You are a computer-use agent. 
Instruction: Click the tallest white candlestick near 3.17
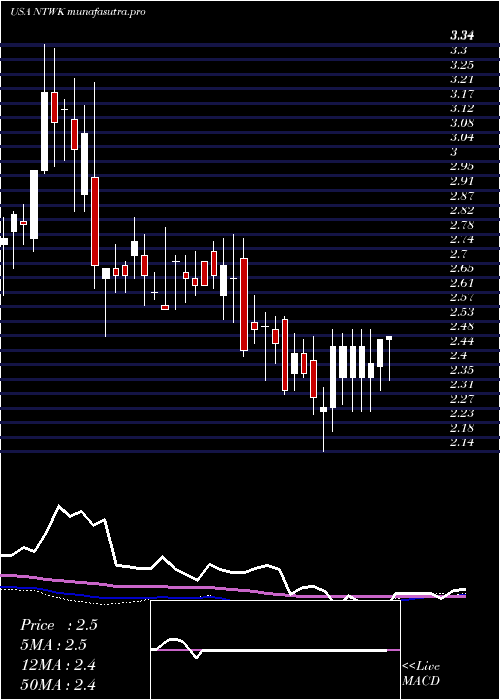click(44, 131)
